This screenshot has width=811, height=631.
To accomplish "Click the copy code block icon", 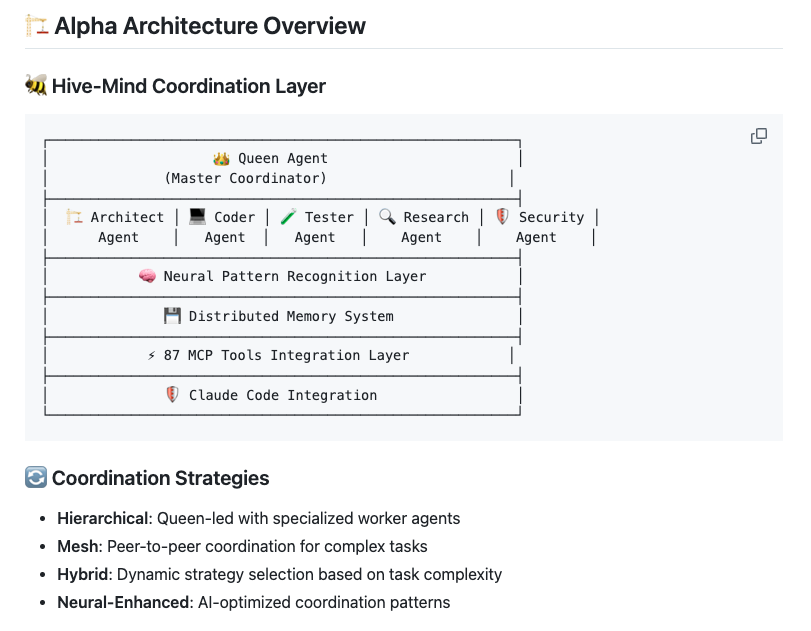I will 759,136.
